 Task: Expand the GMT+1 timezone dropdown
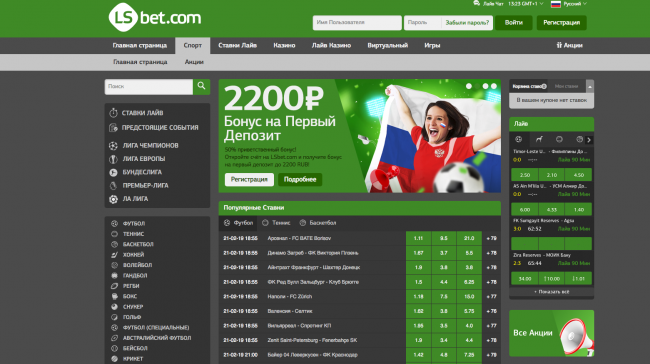tap(526, 4)
